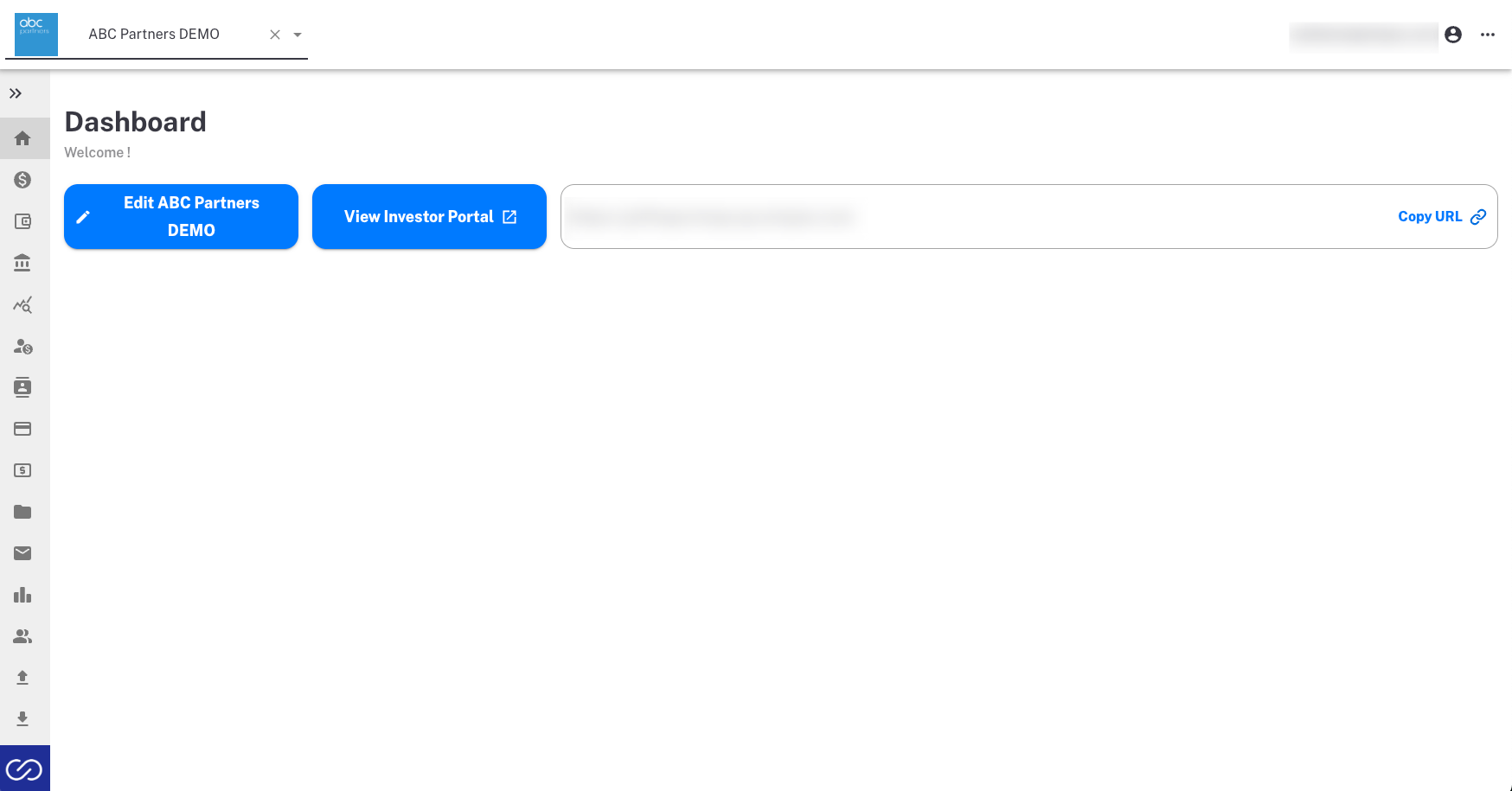Image resolution: width=1512 pixels, height=791 pixels.
Task: Expand the sidebar with double chevron
Action: click(16, 93)
